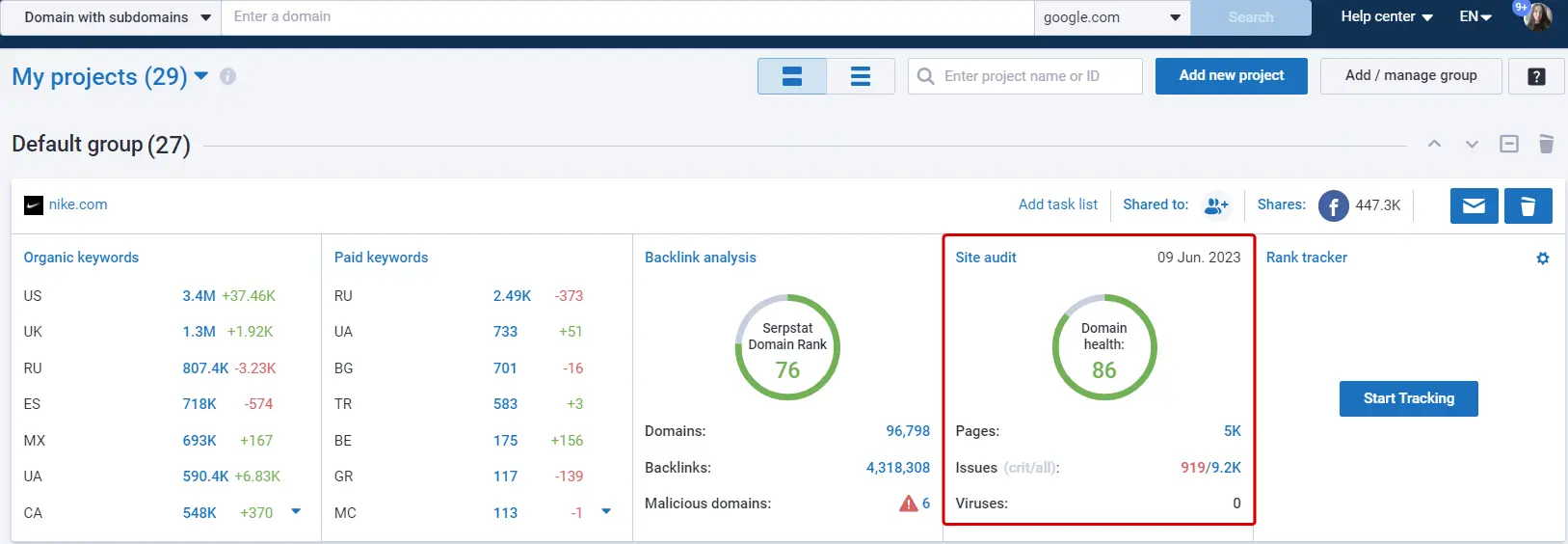The height and width of the screenshot is (544, 1568).
Task: Open the EN language menu
Action: (1475, 17)
